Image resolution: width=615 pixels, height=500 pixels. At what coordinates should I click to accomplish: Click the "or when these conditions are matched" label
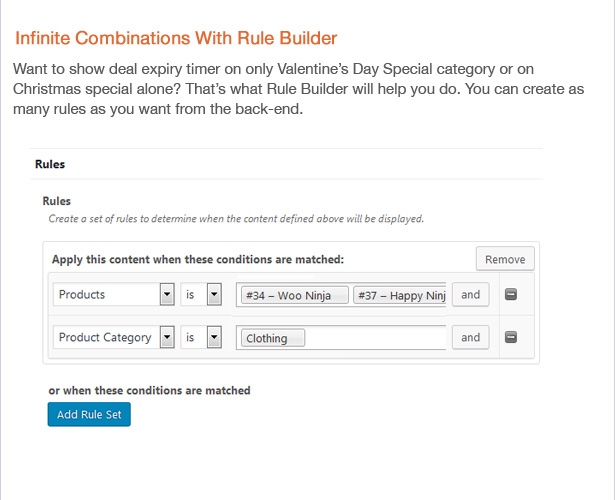point(149,390)
